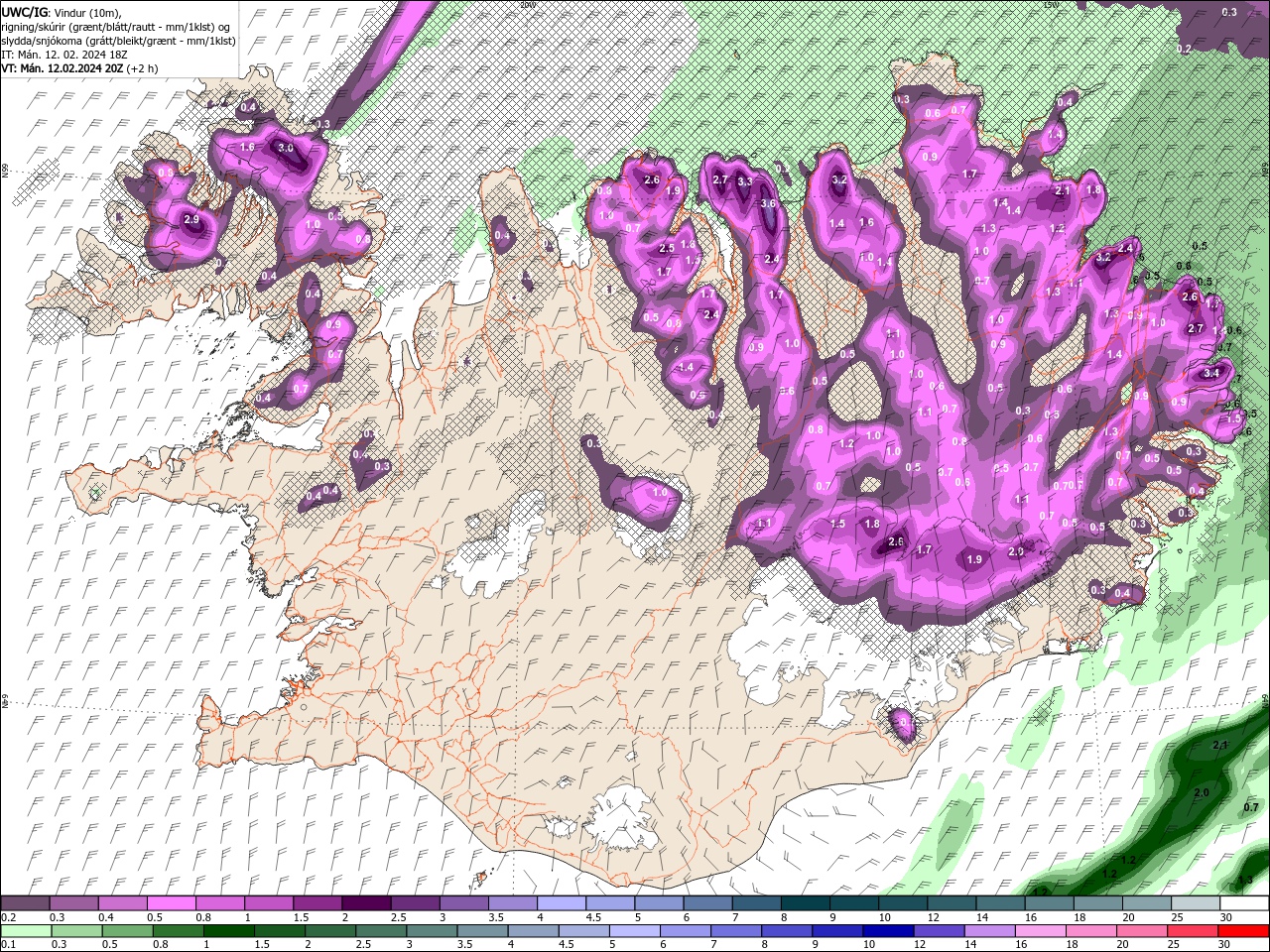
Task: Click the 3.4 snowfall value near the east coast
Action: [1211, 374]
